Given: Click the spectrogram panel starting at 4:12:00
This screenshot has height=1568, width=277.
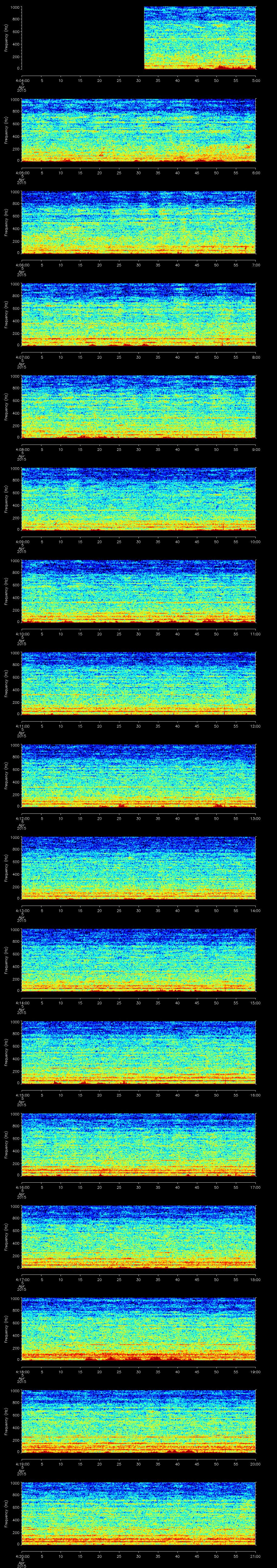Looking at the screenshot, I should pyautogui.click(x=139, y=776).
